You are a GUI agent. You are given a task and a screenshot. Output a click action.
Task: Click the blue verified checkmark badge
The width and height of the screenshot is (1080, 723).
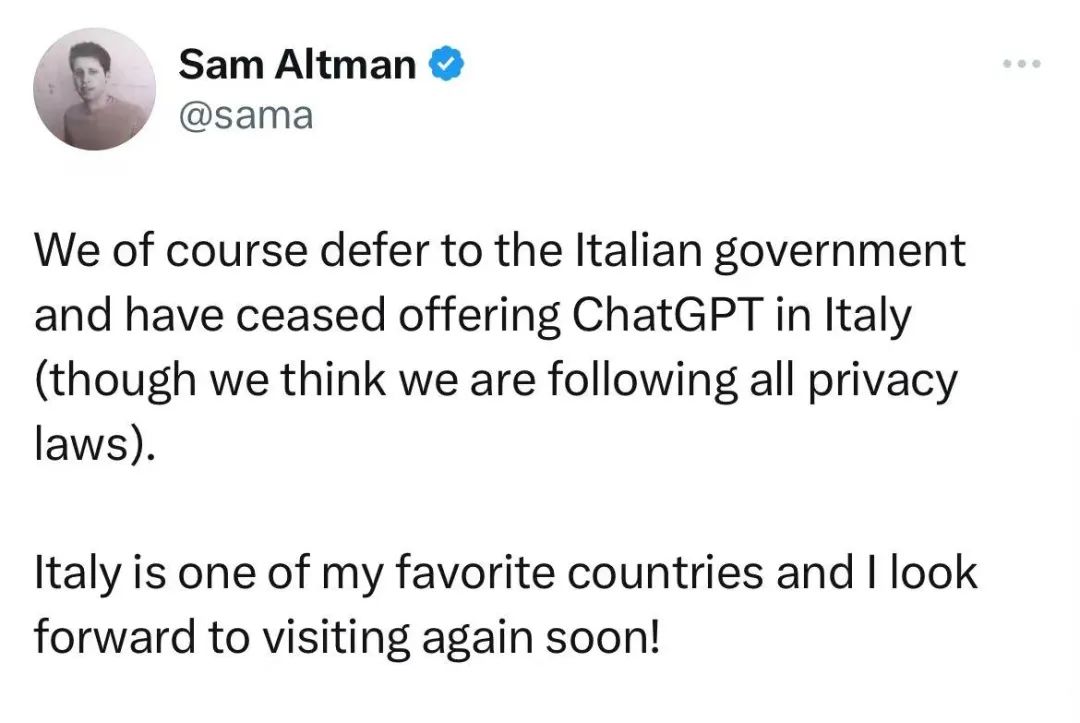(445, 66)
